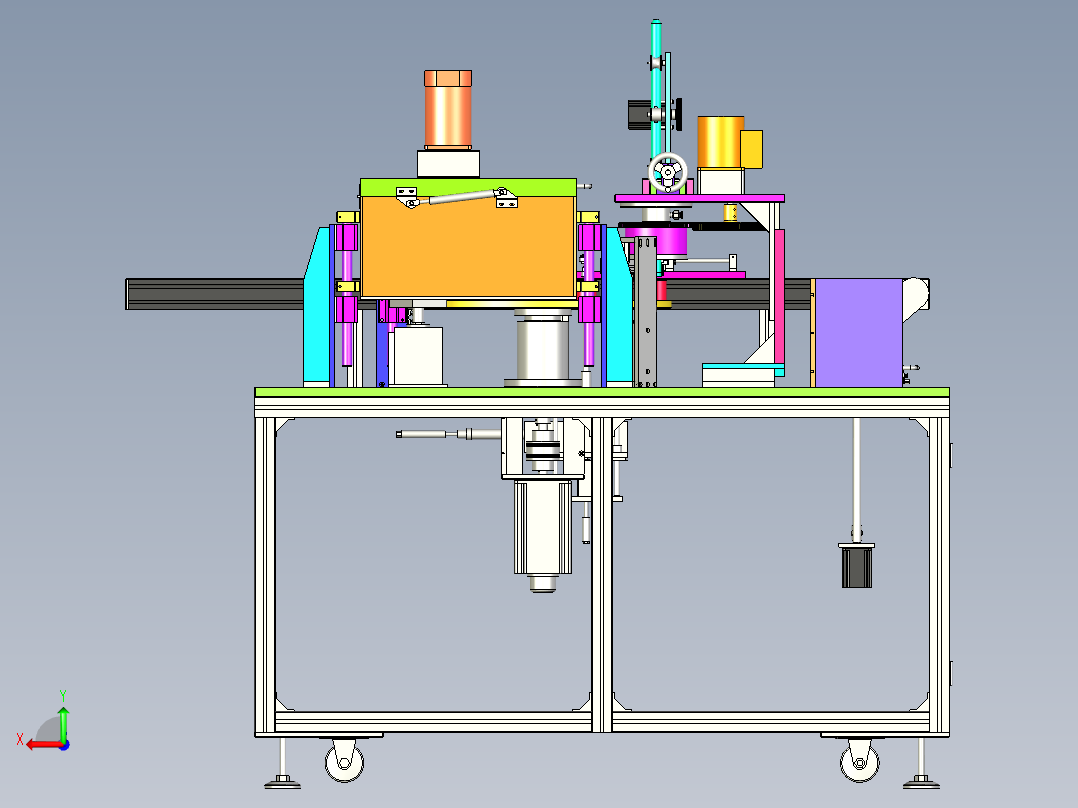Select the magenta top plate under the handwheel
This screenshot has height=808, width=1078.
pyautogui.click(x=699, y=198)
